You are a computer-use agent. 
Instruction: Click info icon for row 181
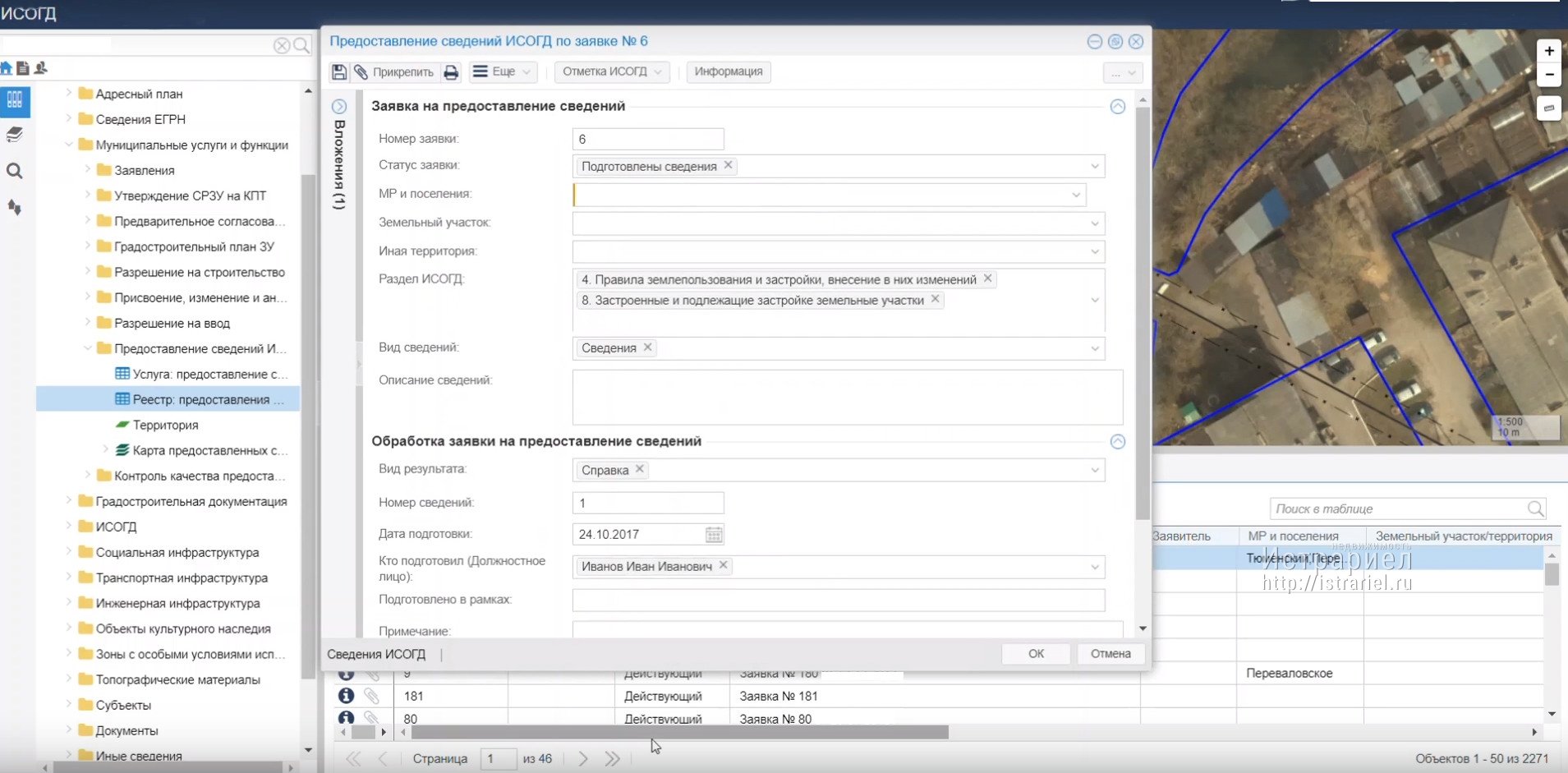(x=346, y=696)
